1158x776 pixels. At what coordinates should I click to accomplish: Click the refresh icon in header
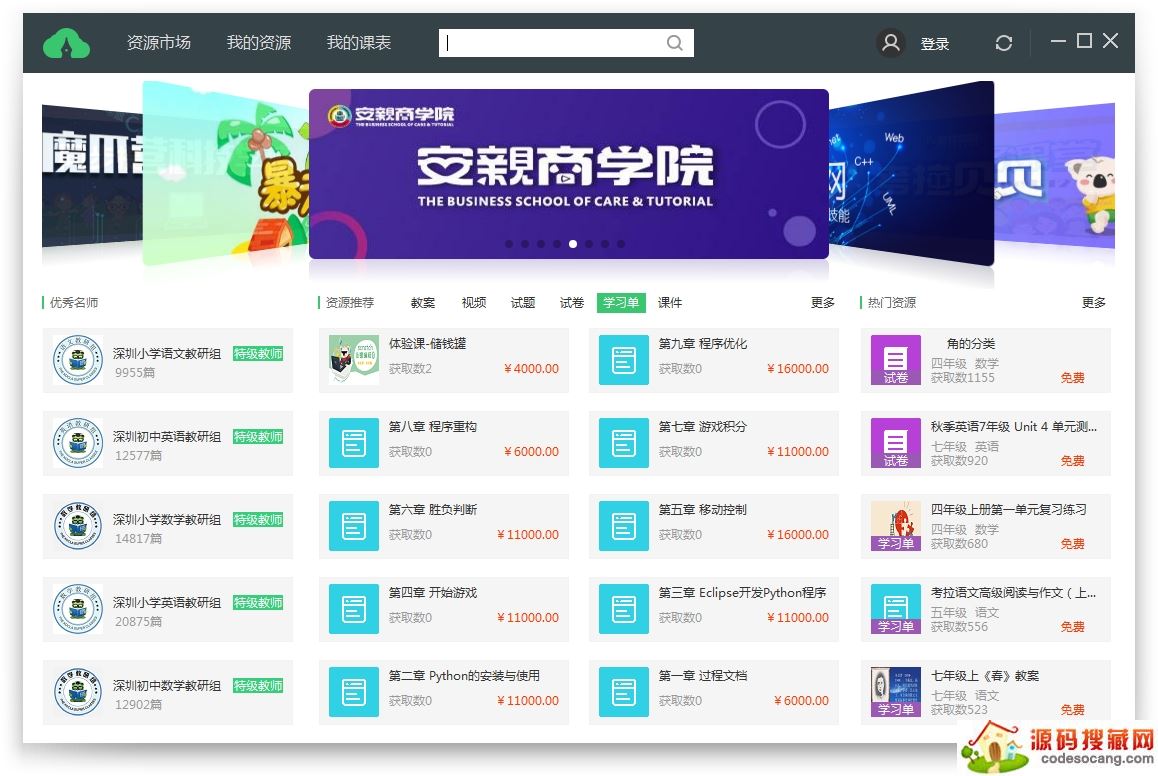pyautogui.click(x=1004, y=43)
